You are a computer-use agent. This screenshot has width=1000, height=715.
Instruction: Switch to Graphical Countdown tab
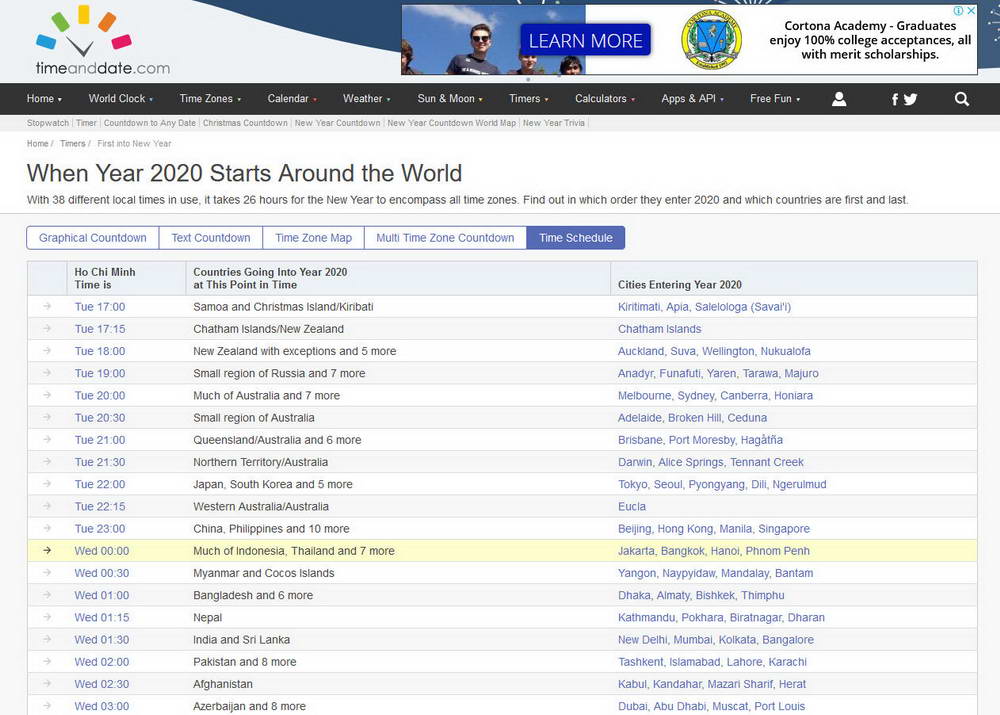point(93,238)
